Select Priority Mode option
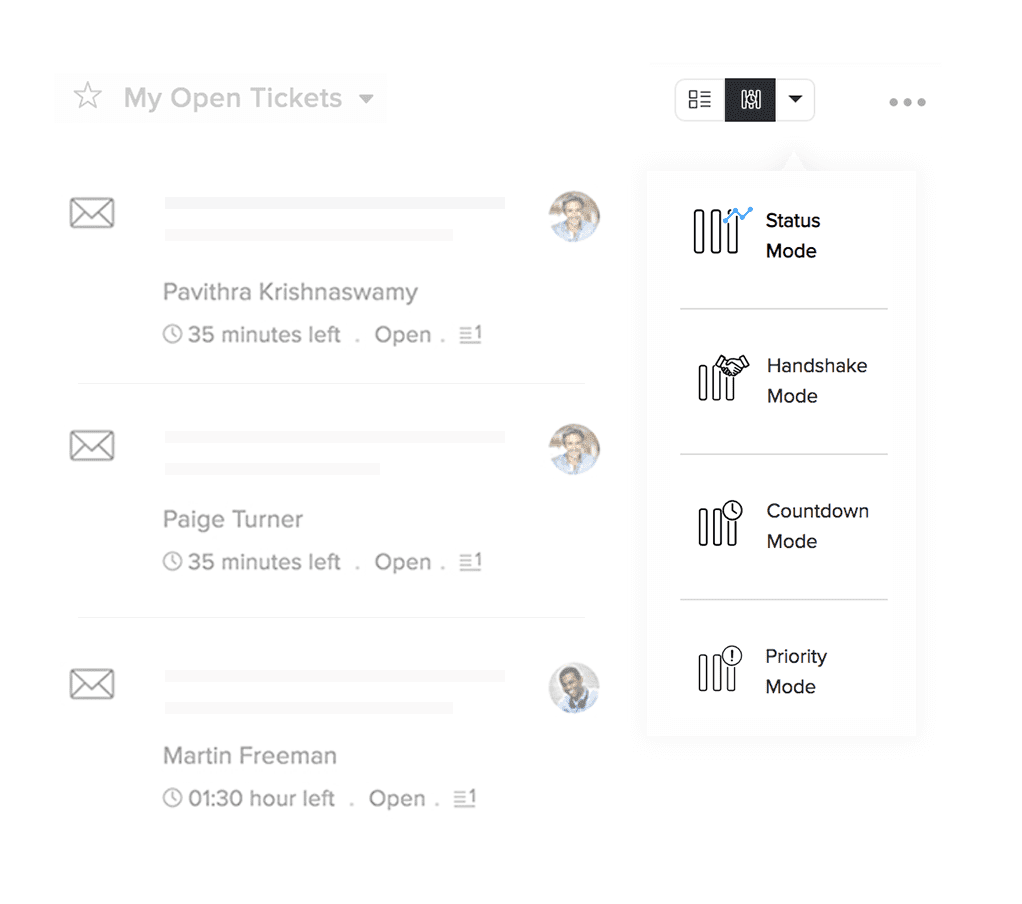Screen dimensions: 1022x904 [x=796, y=671]
